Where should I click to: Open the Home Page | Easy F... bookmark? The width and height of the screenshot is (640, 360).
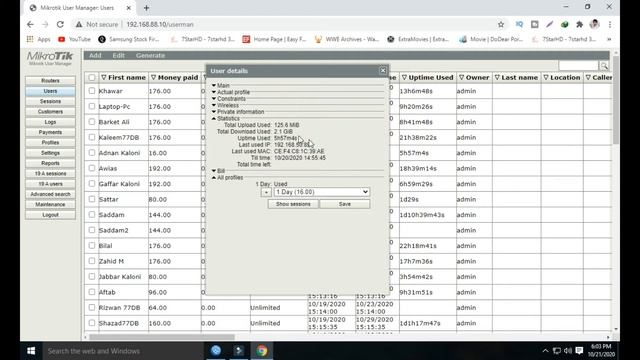point(274,39)
